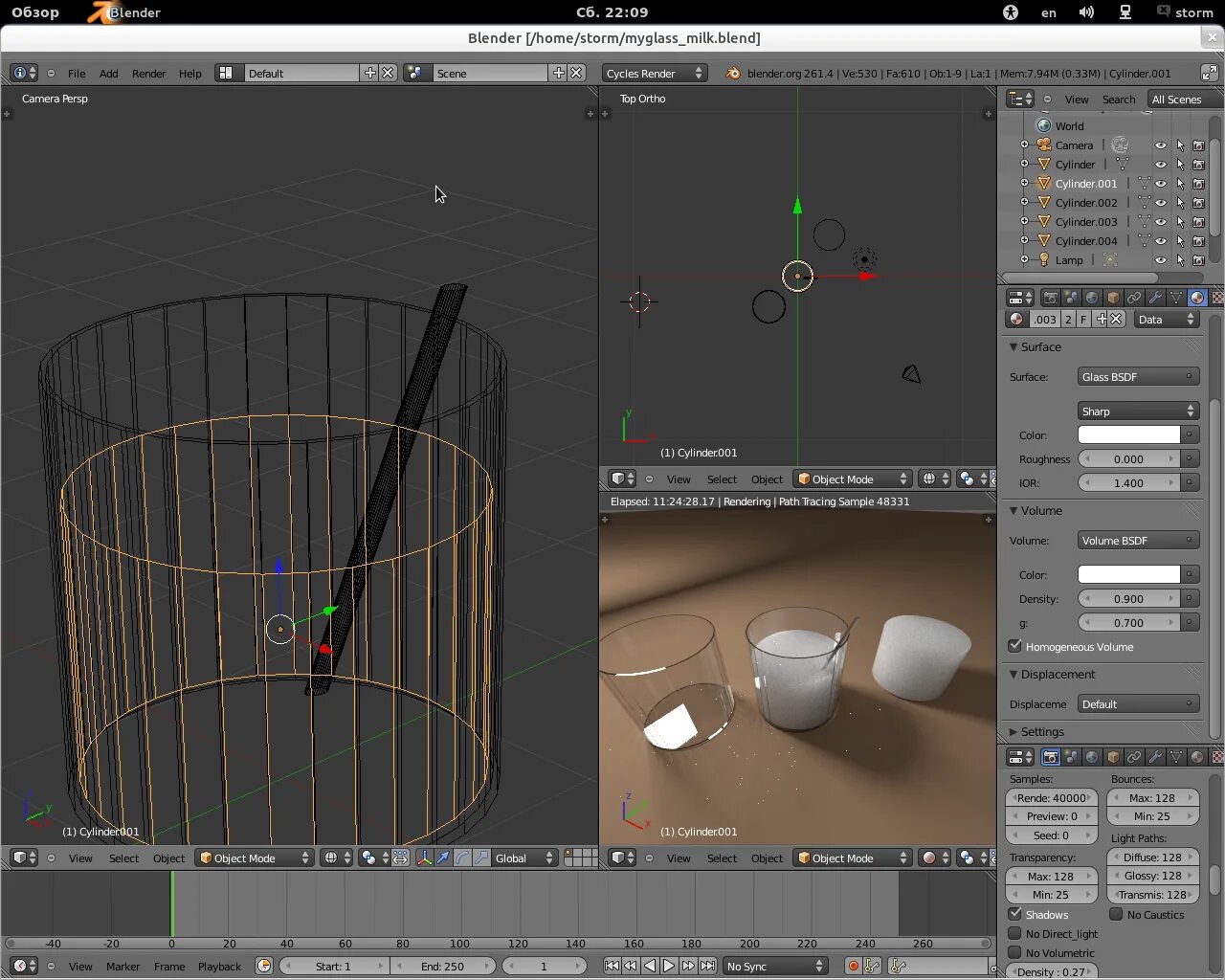Jump to the last frame
This screenshot has height=980, width=1225.
tap(707, 967)
